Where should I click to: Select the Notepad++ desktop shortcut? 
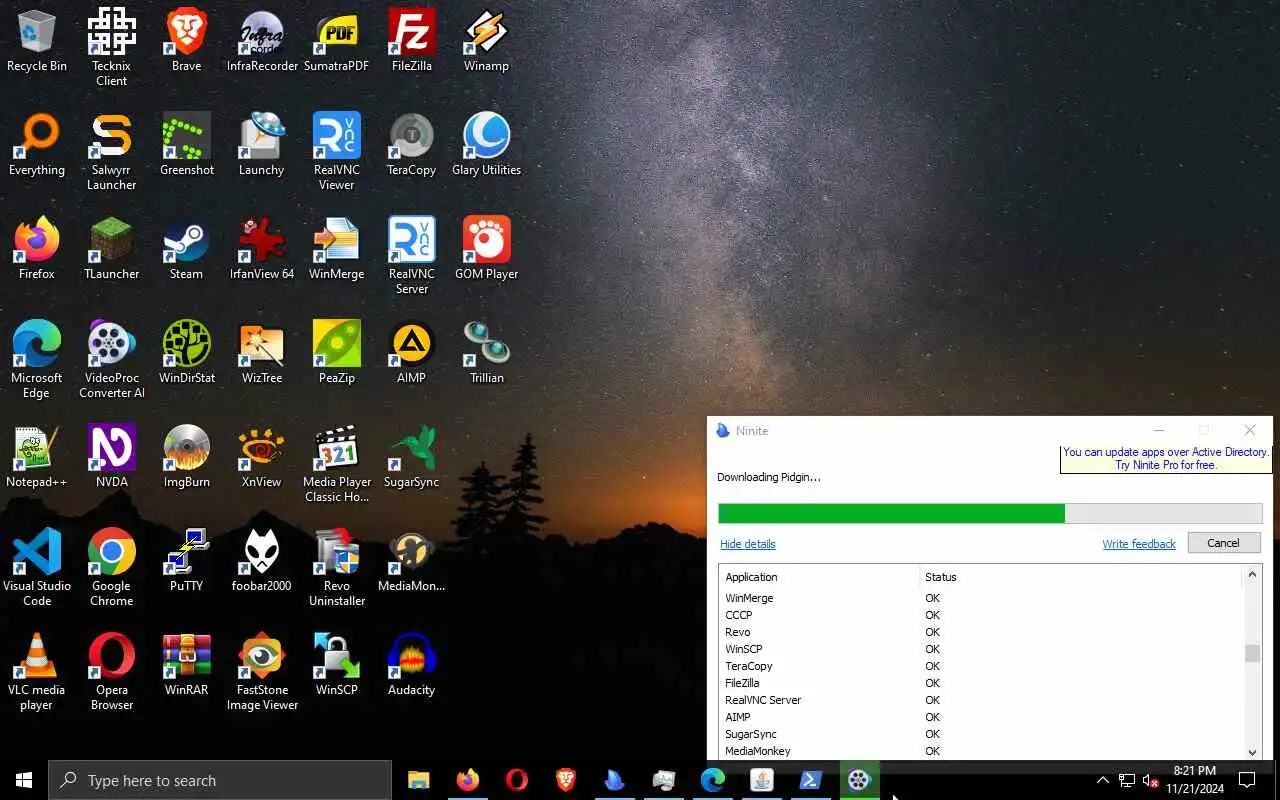click(37, 457)
